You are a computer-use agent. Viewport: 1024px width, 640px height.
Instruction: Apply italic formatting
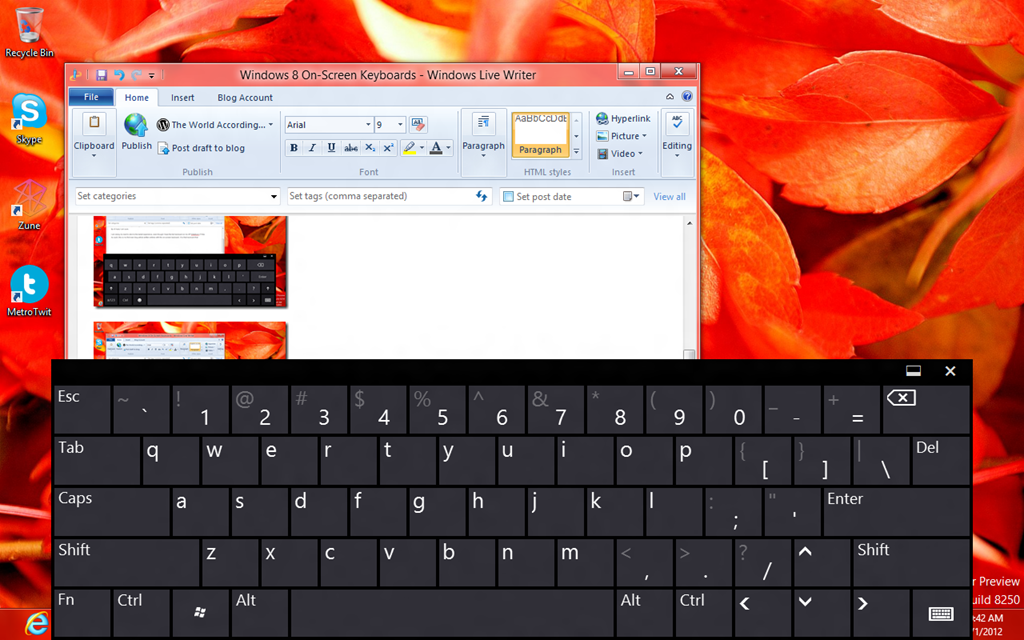pyautogui.click(x=313, y=148)
